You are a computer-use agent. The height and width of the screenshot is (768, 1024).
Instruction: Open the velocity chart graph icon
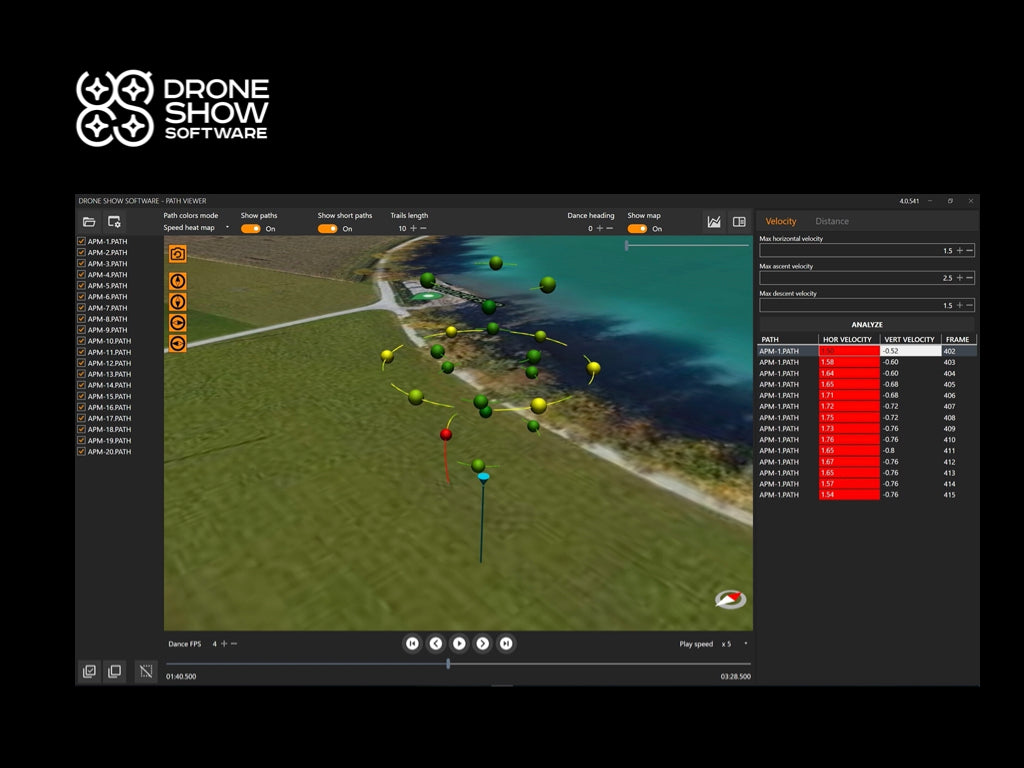click(x=714, y=222)
